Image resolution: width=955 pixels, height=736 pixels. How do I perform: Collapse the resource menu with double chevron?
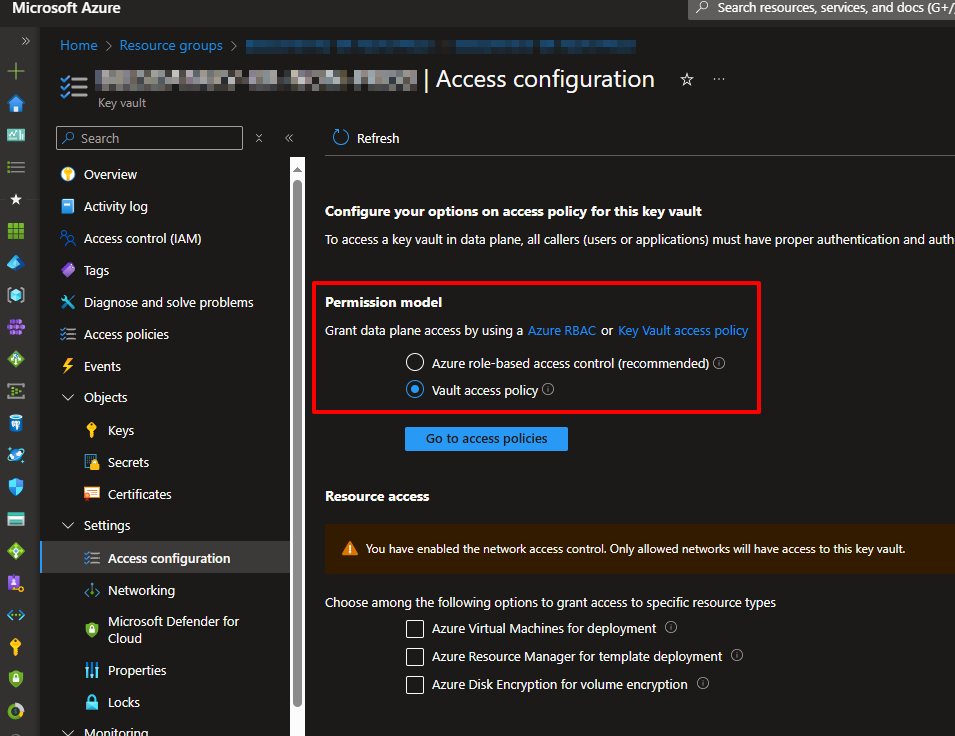coord(289,138)
